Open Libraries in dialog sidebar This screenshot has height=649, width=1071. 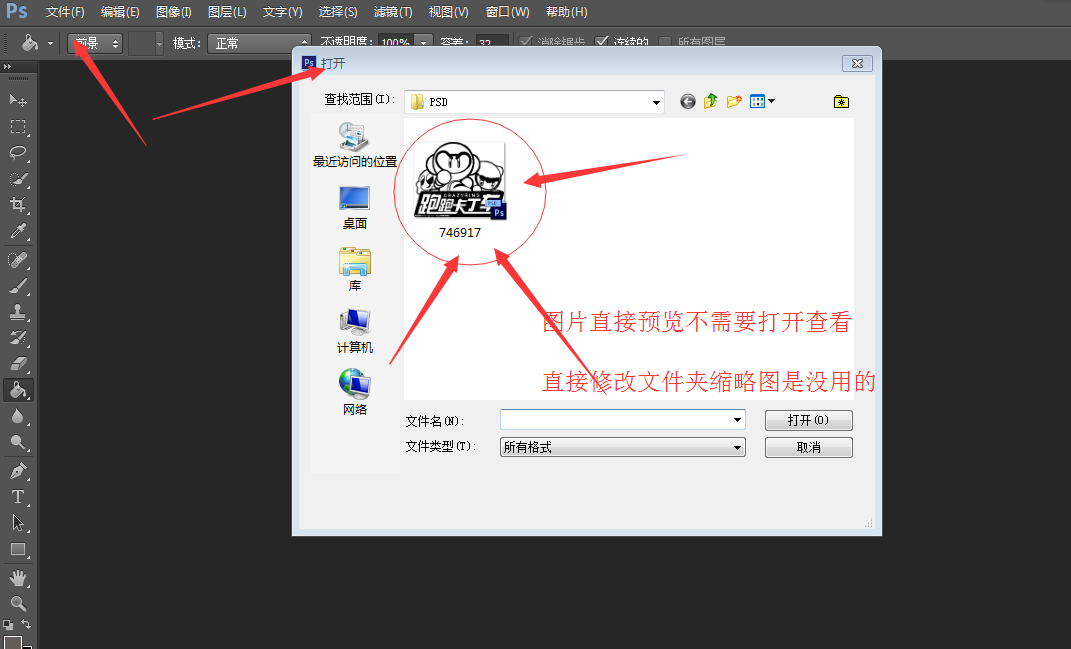[354, 270]
